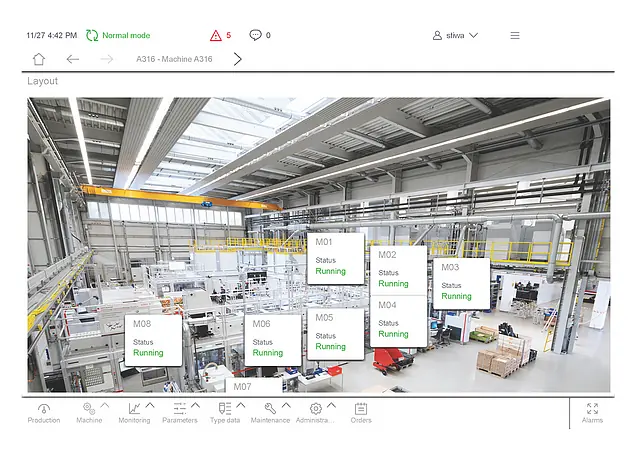Select the M06 status card

[273, 340]
